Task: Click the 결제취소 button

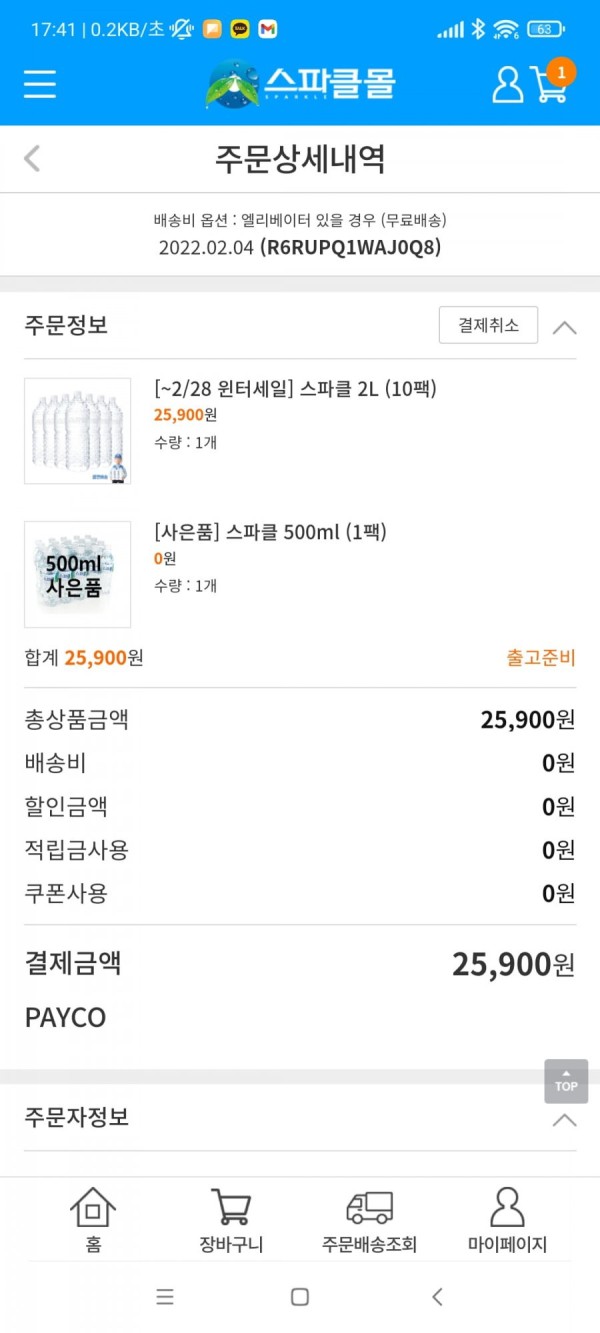Action: [x=488, y=325]
